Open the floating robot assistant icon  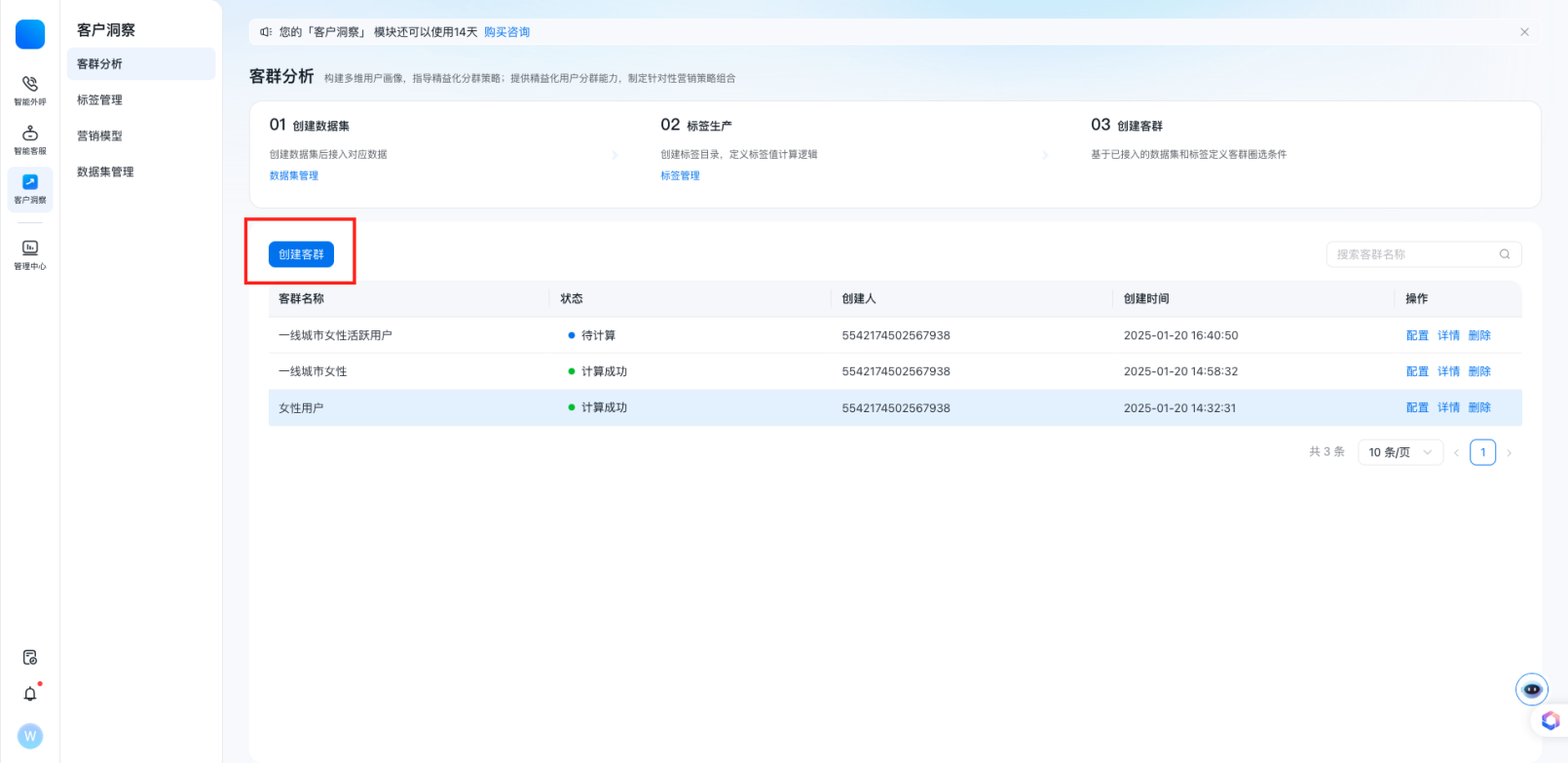pos(1532,690)
